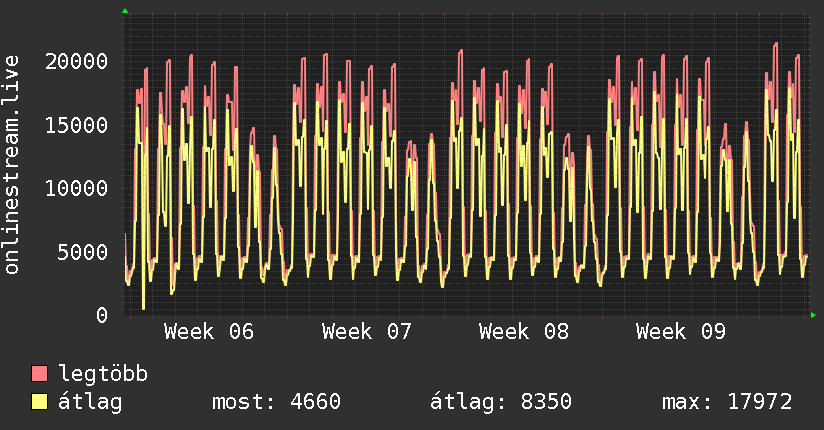Click the red legtöbb legend swatch
The height and width of the screenshot is (430, 824).
click(40, 375)
